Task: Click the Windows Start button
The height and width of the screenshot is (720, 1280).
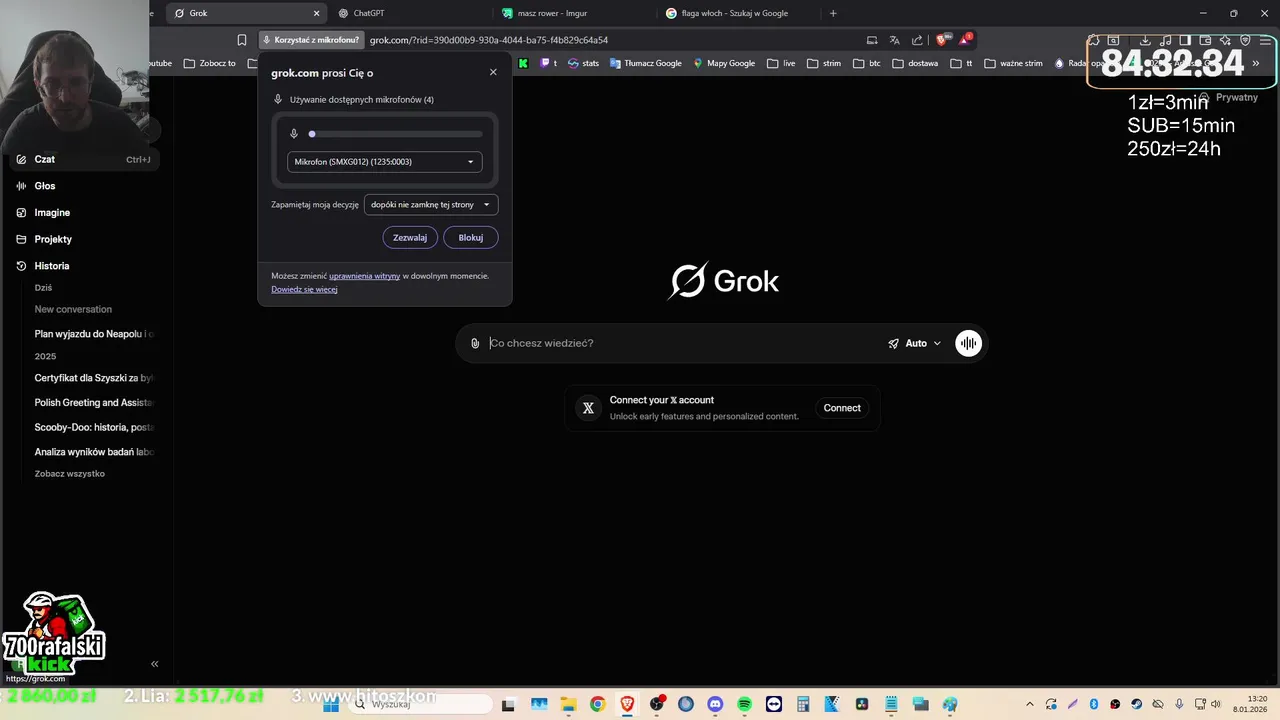Action: pos(331,704)
